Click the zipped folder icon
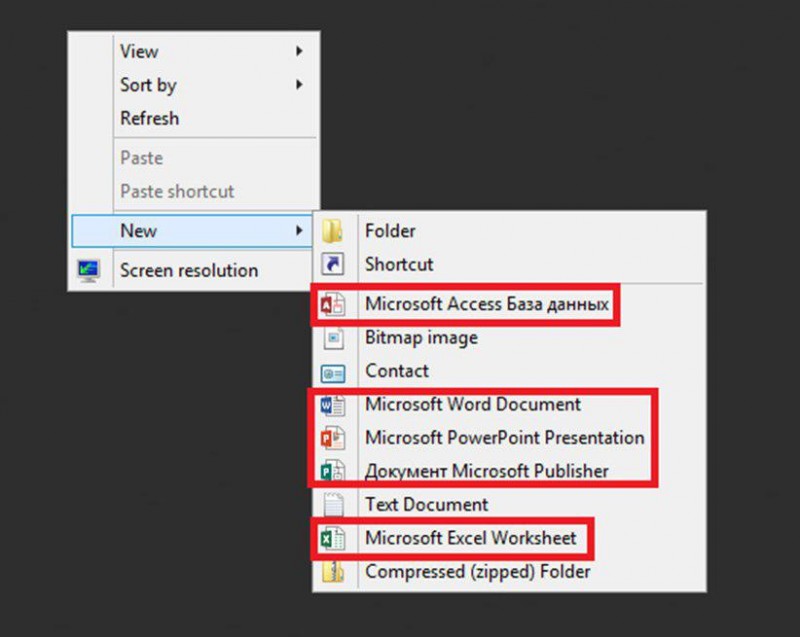Screen dimensions: 800x637 [x=333, y=572]
